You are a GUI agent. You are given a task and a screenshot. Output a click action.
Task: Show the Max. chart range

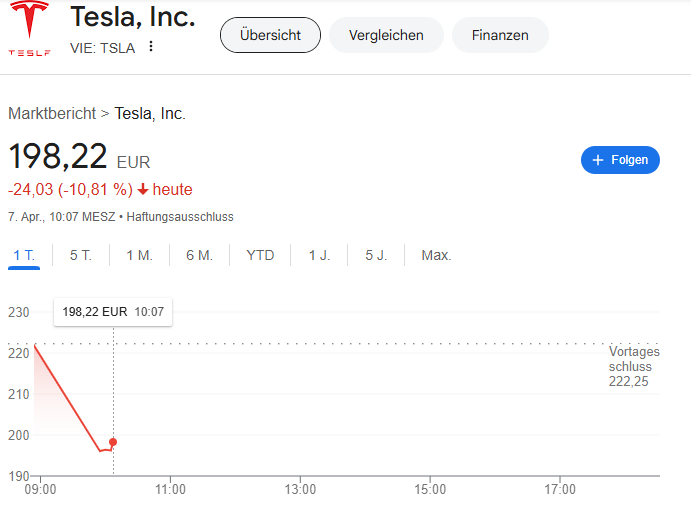click(436, 256)
